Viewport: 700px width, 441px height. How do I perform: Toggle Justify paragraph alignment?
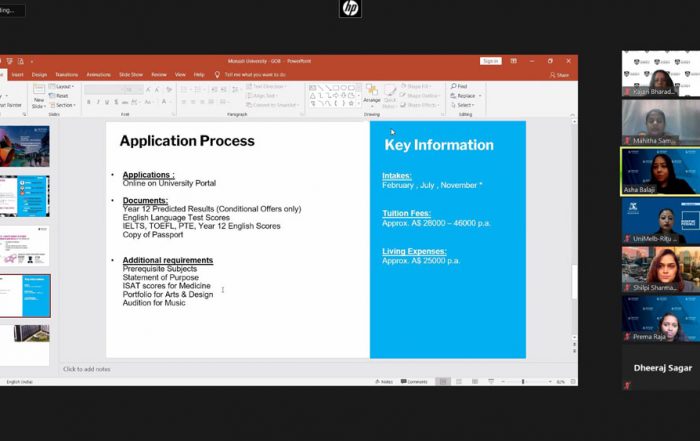click(211, 102)
